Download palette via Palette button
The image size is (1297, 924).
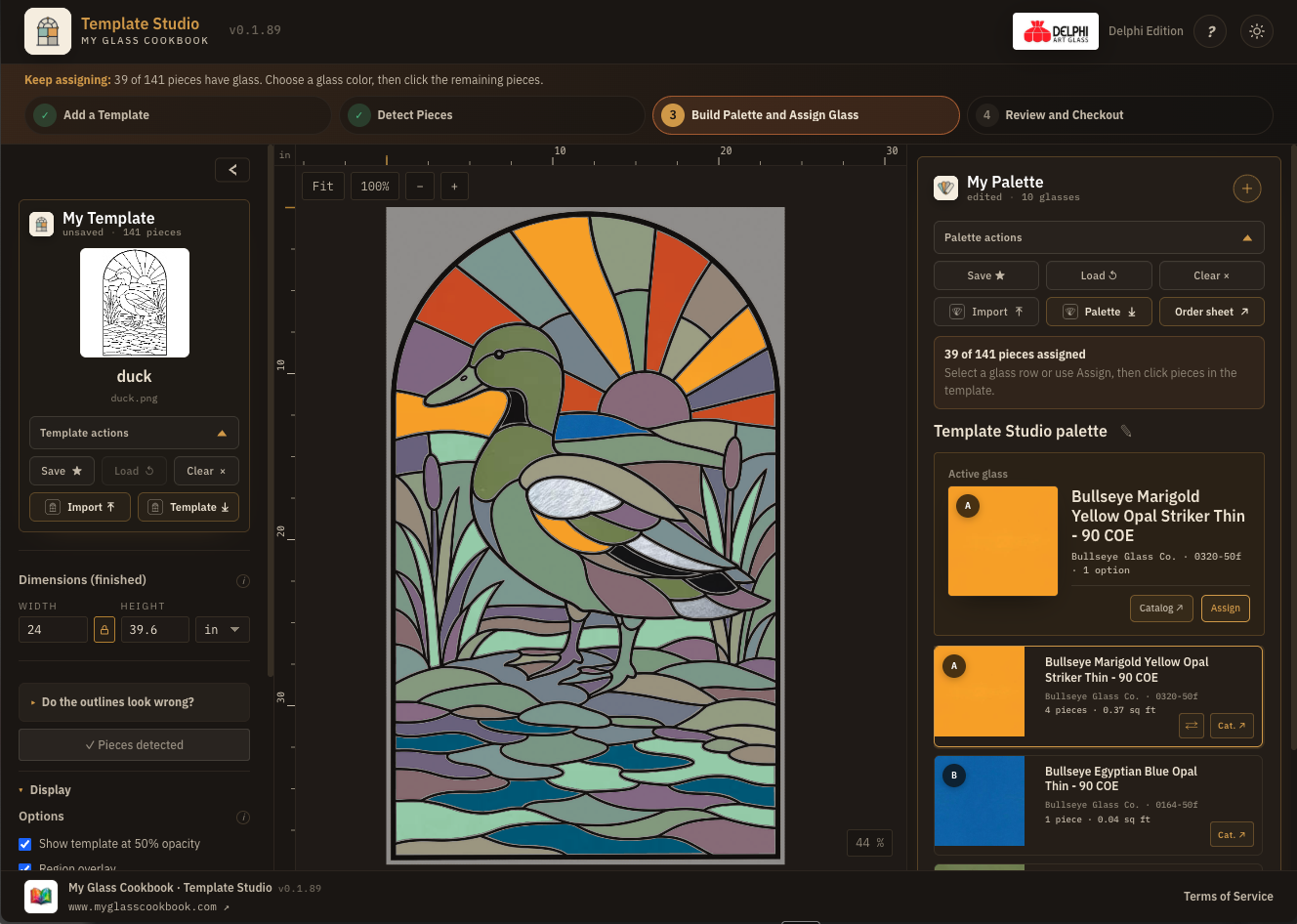pyautogui.click(x=1099, y=312)
